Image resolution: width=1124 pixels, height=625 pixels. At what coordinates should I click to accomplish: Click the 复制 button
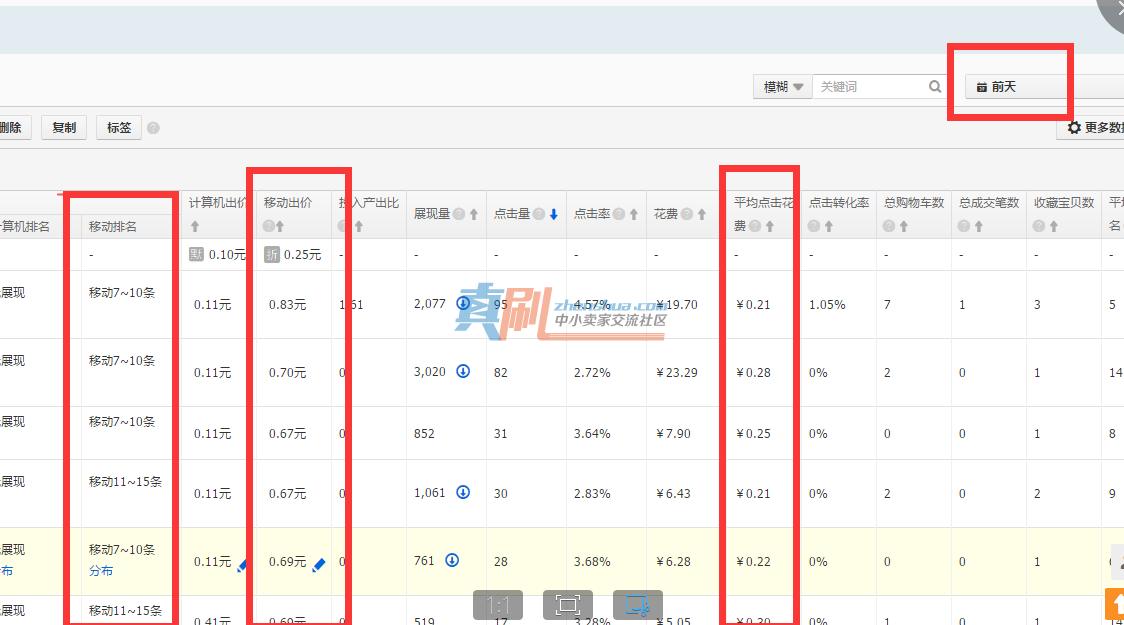pyautogui.click(x=64, y=128)
